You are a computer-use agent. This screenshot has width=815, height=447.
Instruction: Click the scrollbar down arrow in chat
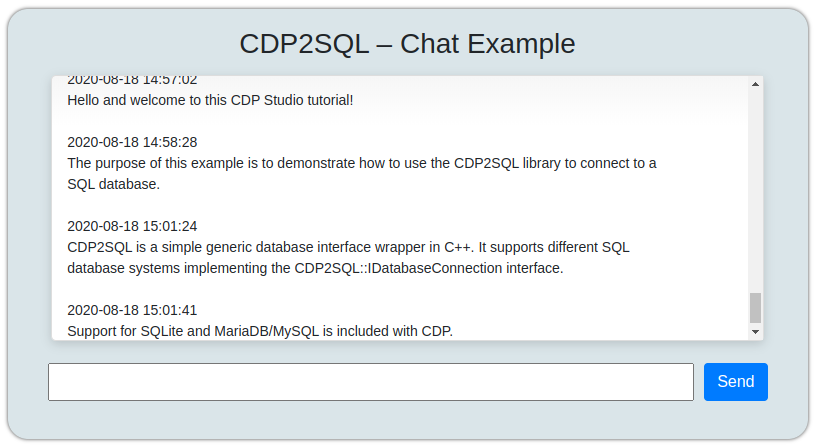point(755,332)
